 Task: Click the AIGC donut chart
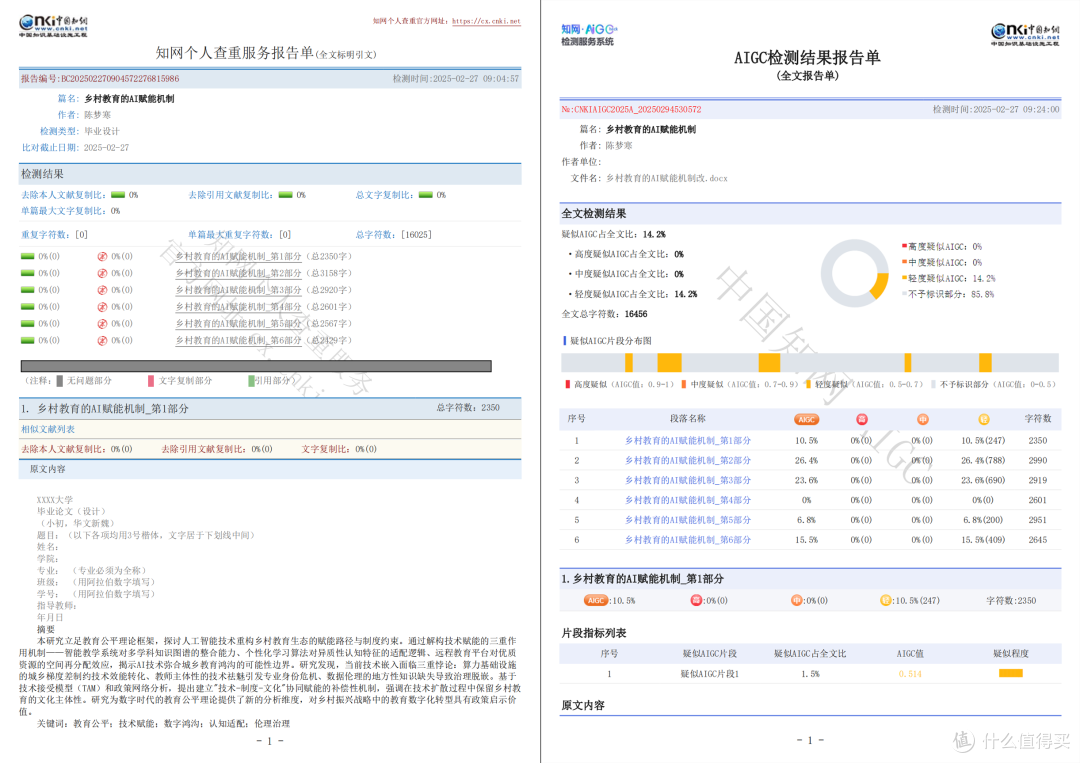pos(854,273)
